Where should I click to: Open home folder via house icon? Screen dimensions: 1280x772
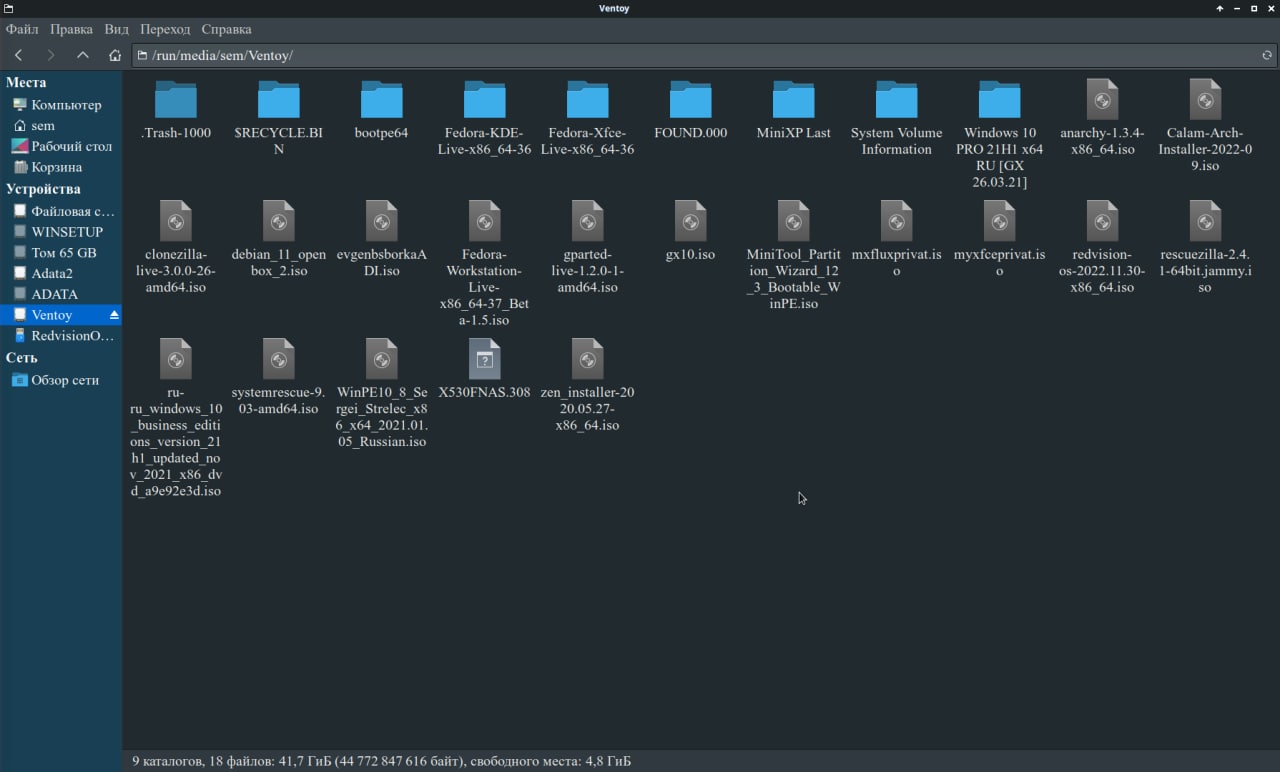pyautogui.click(x=115, y=55)
